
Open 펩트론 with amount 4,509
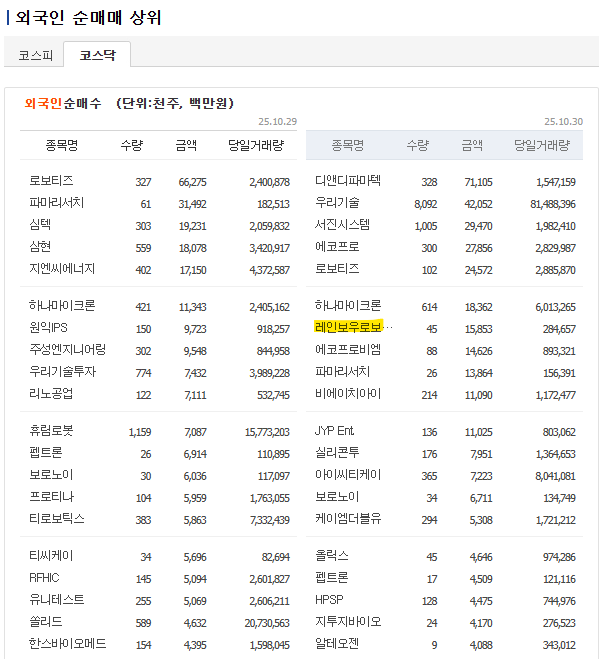332,578
